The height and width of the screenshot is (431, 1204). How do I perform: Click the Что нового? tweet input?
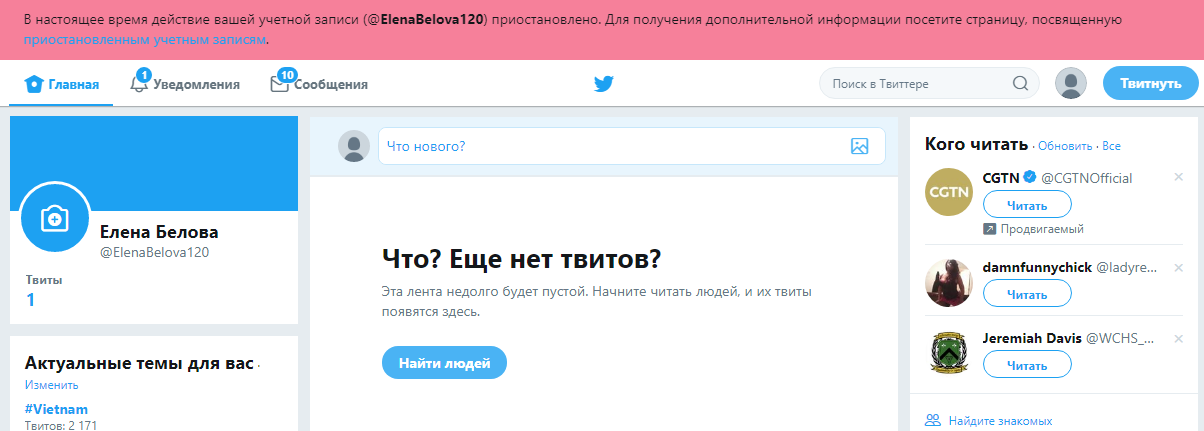[610, 146]
